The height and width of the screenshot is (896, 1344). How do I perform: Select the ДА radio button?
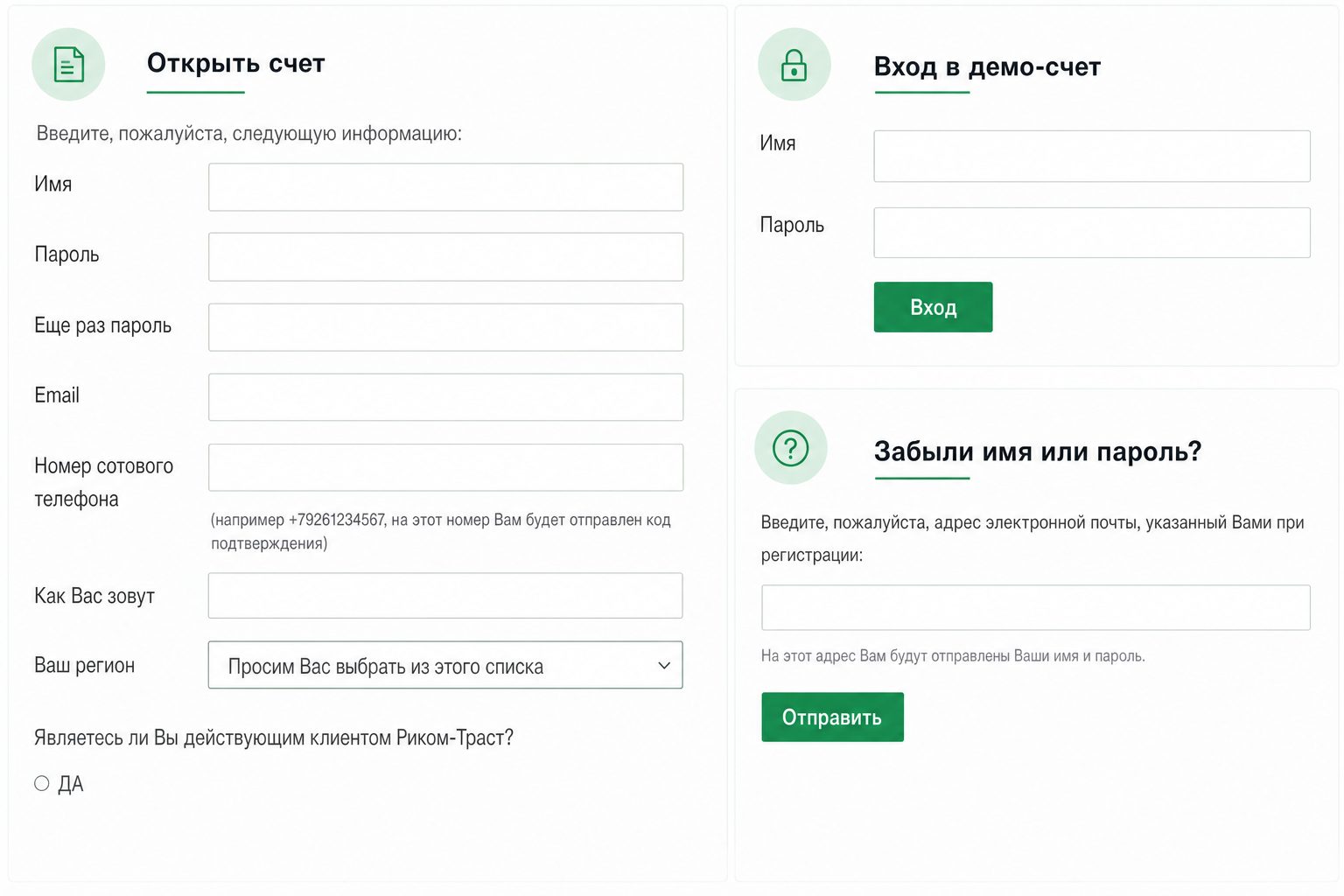click(x=41, y=783)
